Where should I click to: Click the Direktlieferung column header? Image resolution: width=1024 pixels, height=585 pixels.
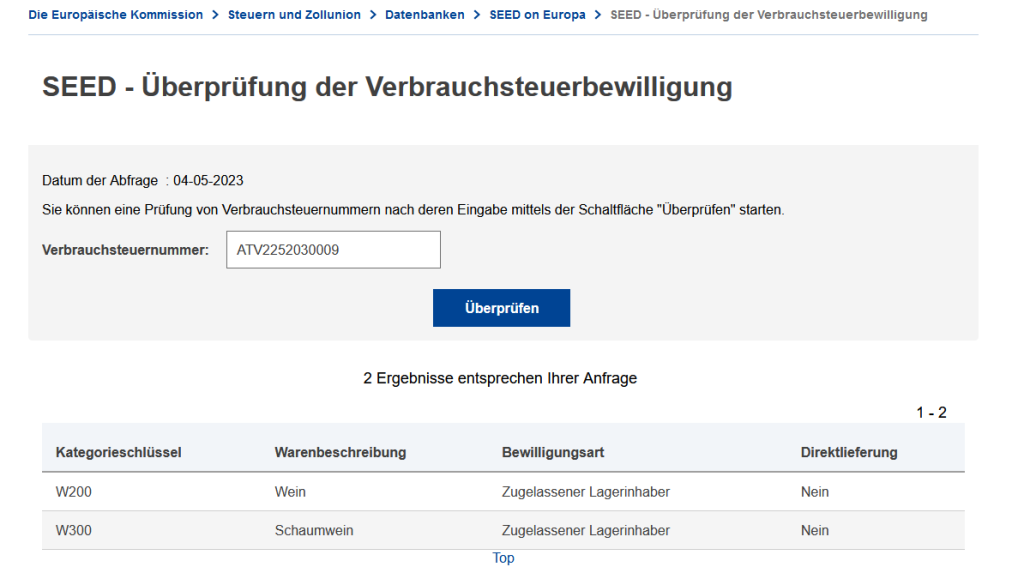(x=849, y=452)
